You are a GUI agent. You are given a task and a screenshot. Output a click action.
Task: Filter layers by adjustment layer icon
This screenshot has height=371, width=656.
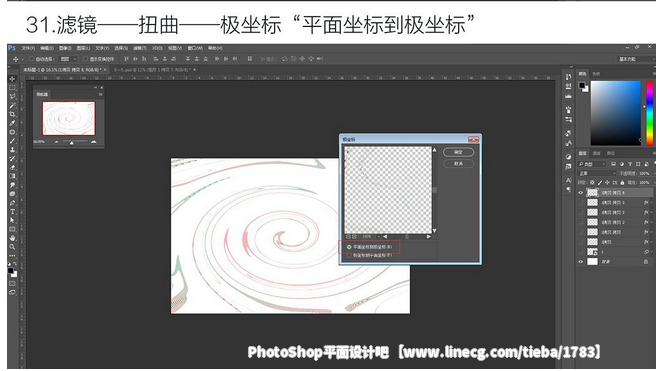[622, 164]
